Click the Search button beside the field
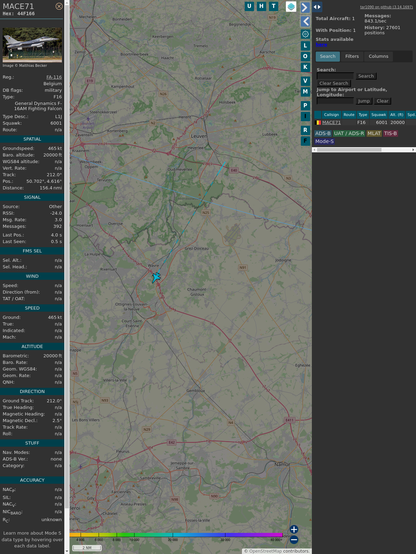The image size is (416, 554). [366, 76]
